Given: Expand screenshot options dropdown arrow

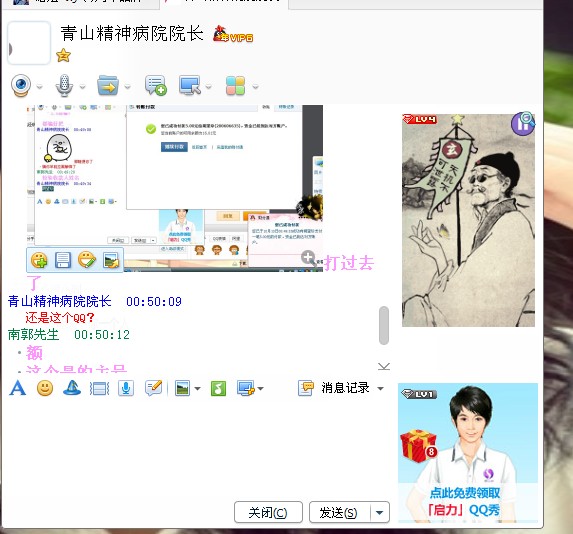Looking at the screenshot, I should [x=261, y=389].
